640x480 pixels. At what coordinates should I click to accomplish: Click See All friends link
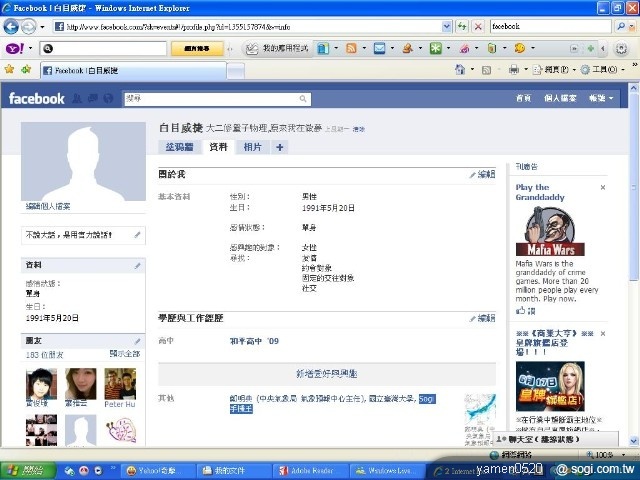coord(125,354)
